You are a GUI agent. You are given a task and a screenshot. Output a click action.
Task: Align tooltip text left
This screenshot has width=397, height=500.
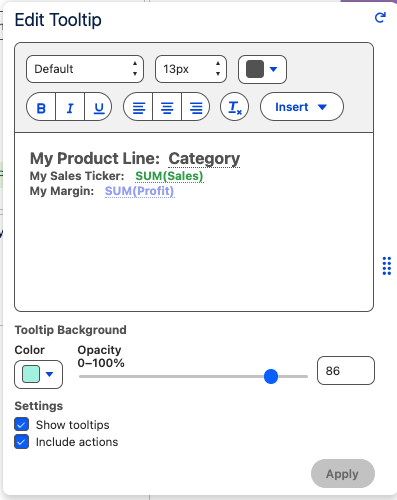[x=138, y=107]
